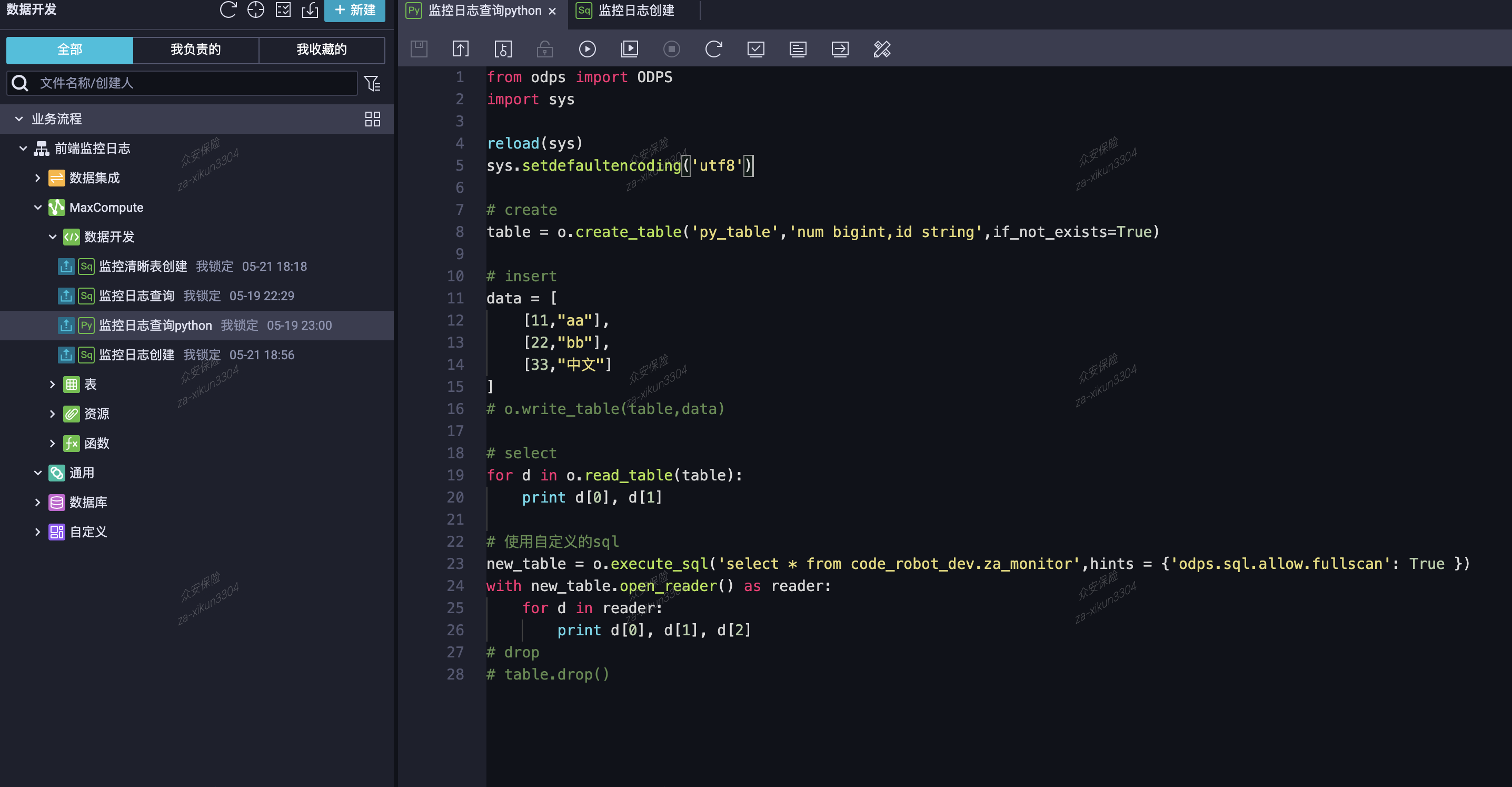Expand the 表 node
The width and height of the screenshot is (1512, 787).
click(52, 385)
